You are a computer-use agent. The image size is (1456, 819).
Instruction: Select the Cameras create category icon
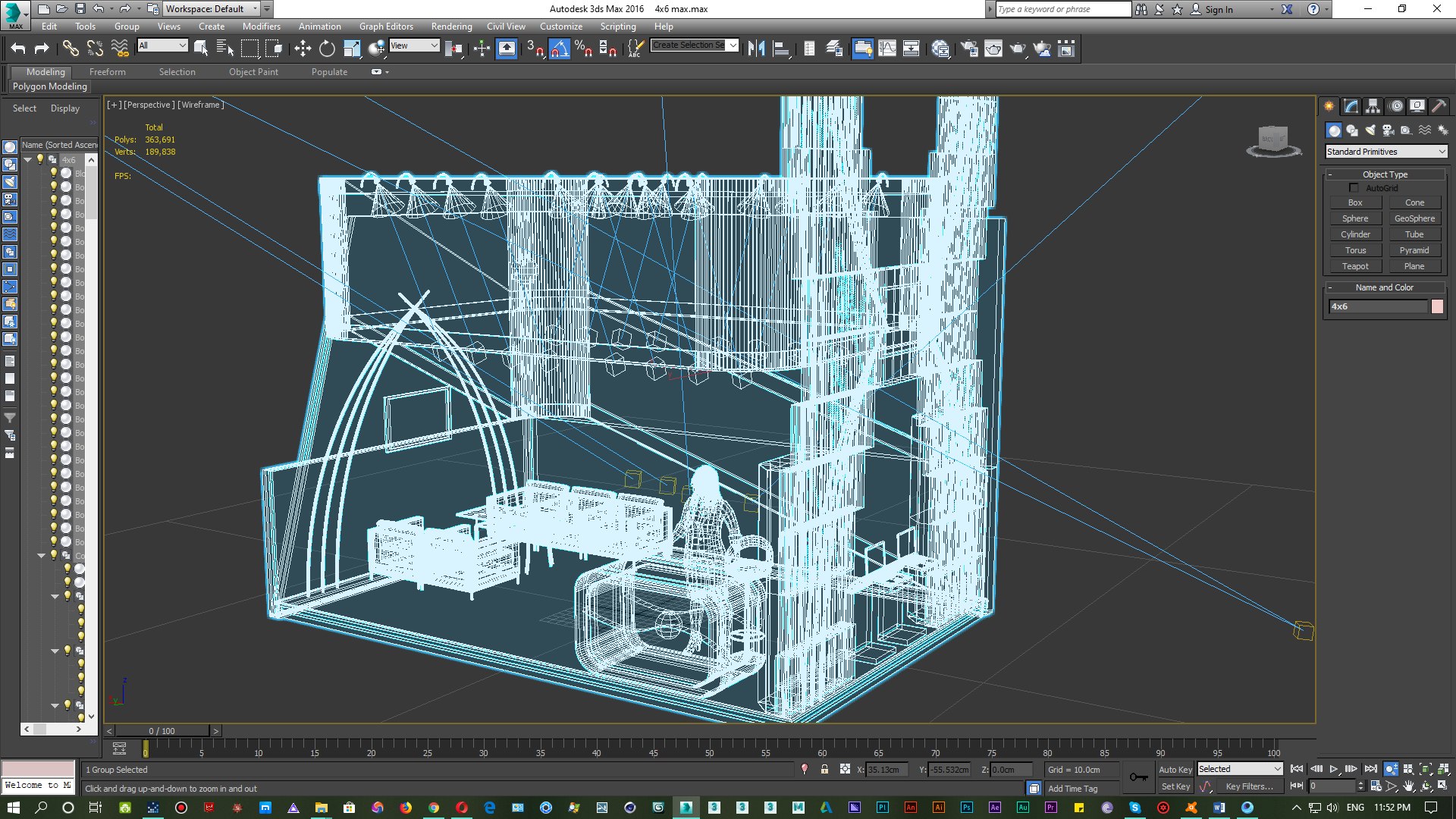tap(1388, 130)
